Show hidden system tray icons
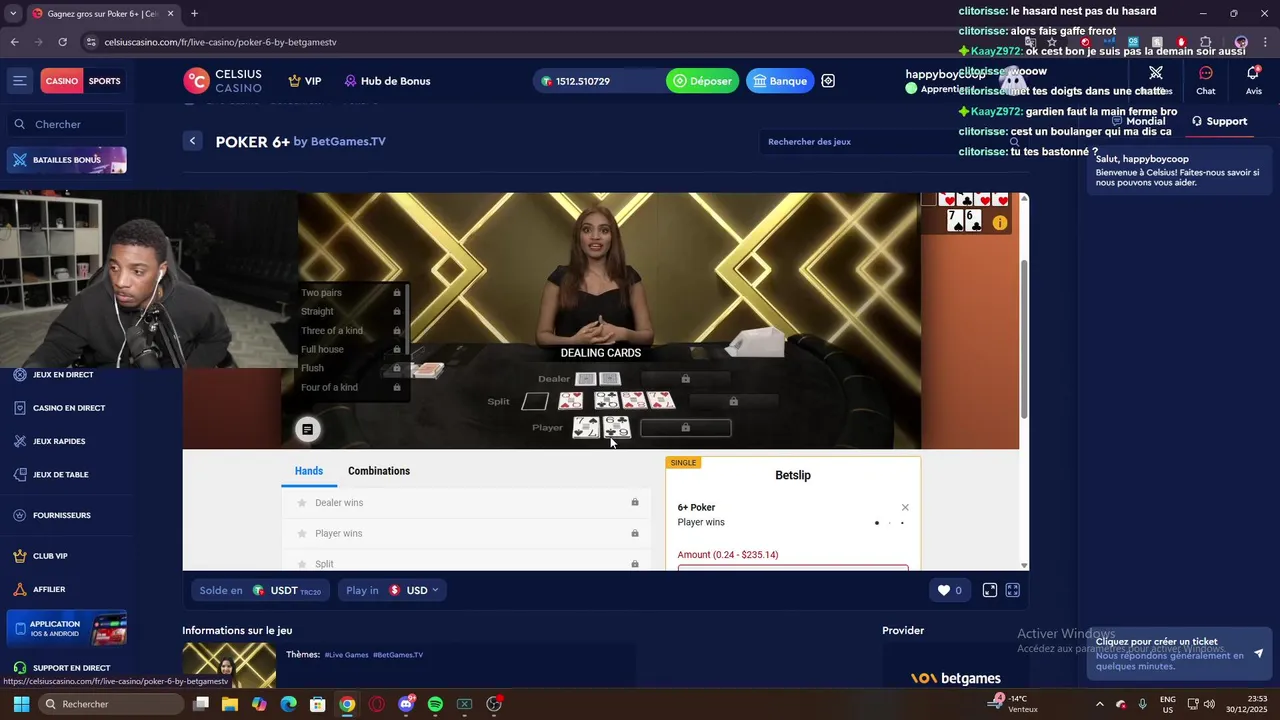 point(1100,704)
